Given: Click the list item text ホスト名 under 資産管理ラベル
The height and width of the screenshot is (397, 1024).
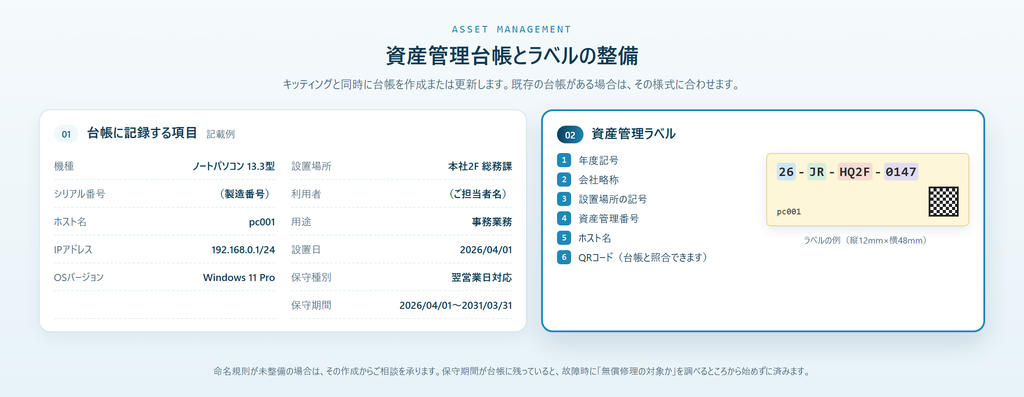Looking at the screenshot, I should click(x=594, y=238).
